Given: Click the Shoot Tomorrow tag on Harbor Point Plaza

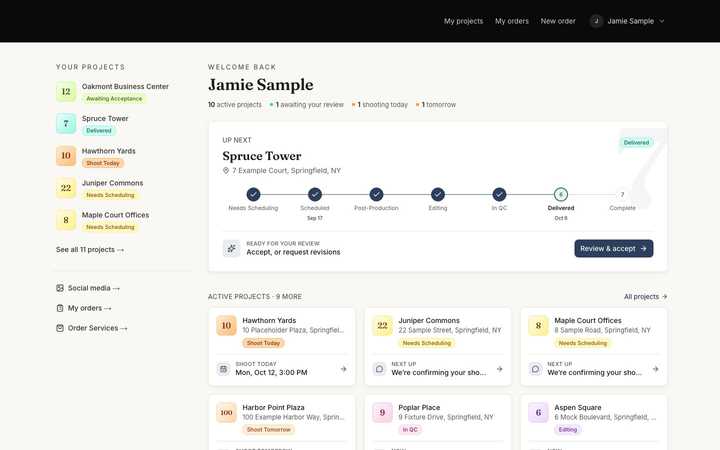Looking at the screenshot, I should point(269,430).
